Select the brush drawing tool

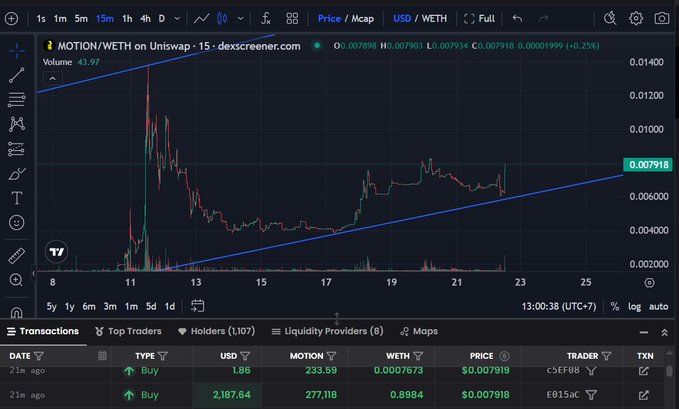17,174
